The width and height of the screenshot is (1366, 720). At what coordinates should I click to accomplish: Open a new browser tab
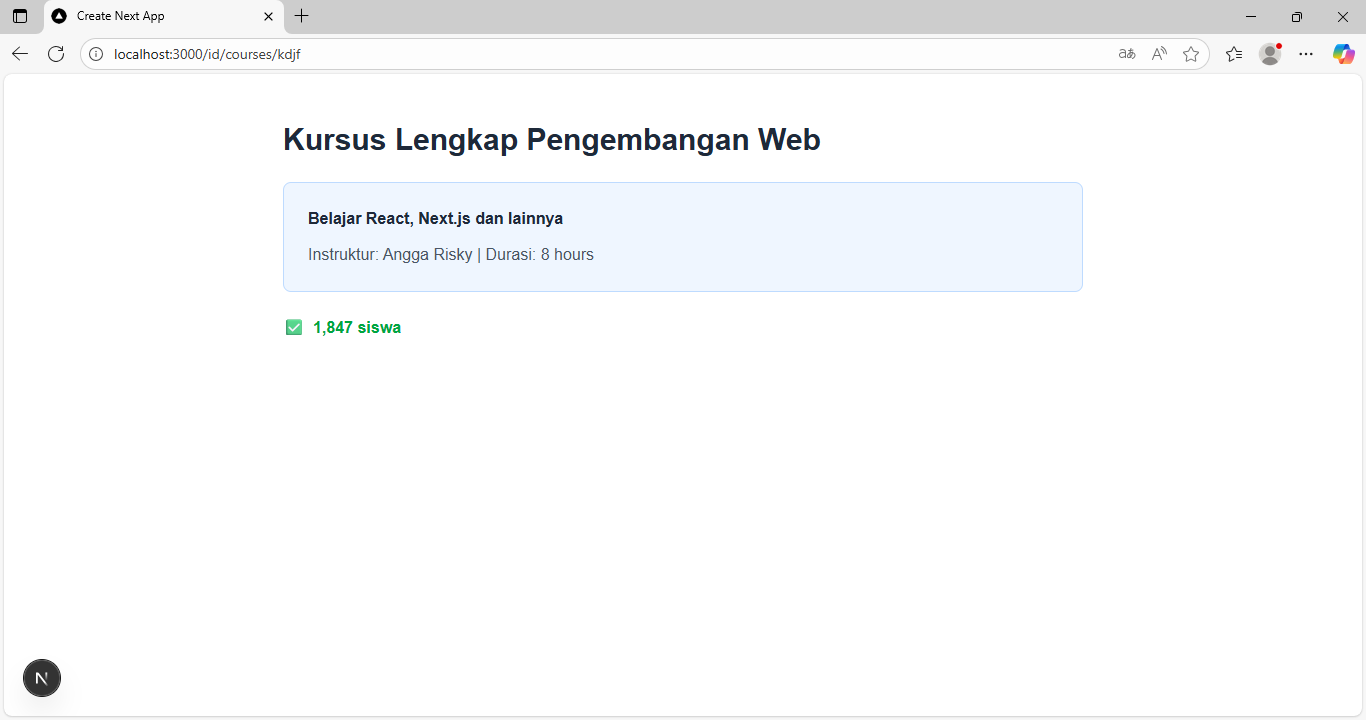pos(301,16)
